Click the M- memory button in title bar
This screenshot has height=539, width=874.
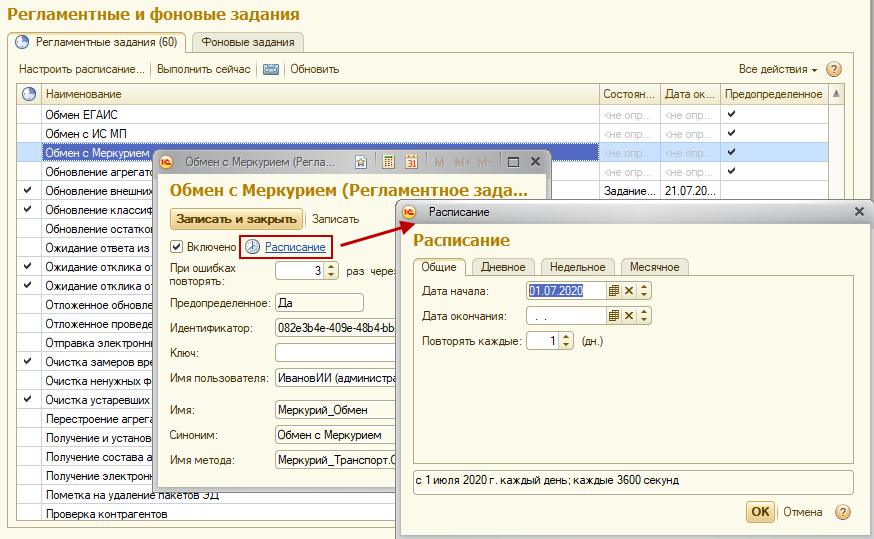pos(484,162)
